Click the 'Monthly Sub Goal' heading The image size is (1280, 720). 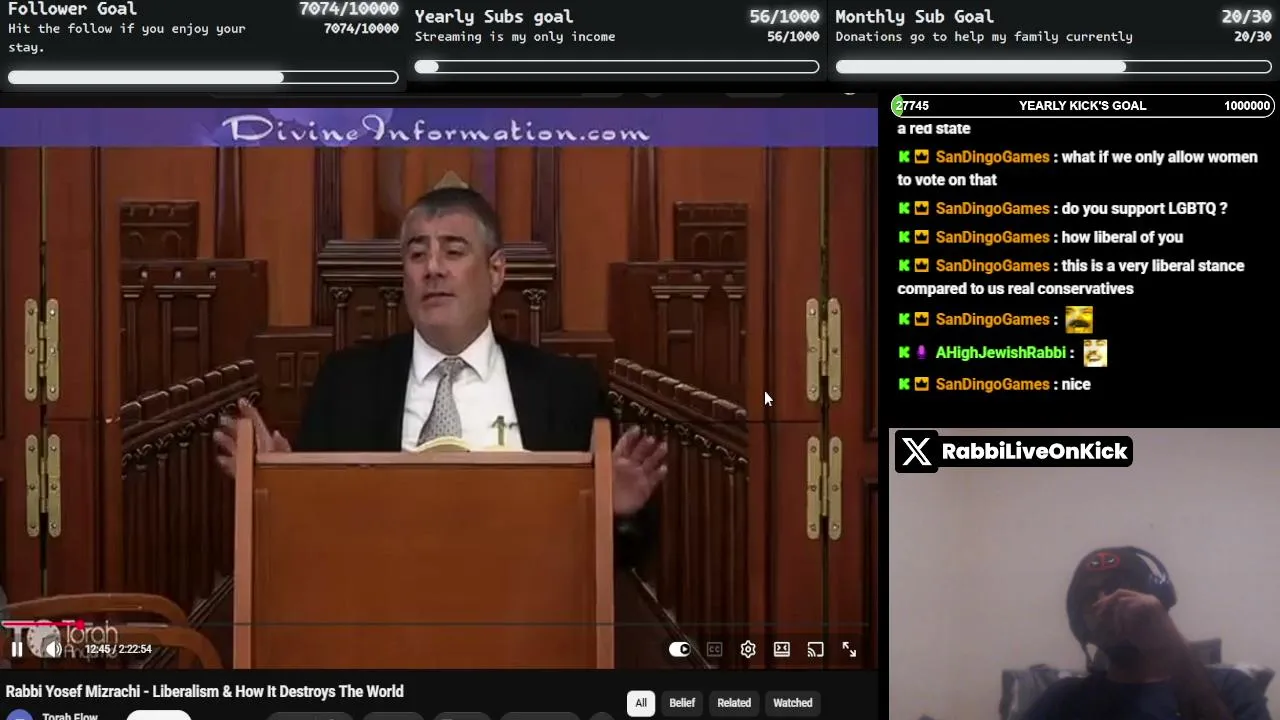point(915,16)
